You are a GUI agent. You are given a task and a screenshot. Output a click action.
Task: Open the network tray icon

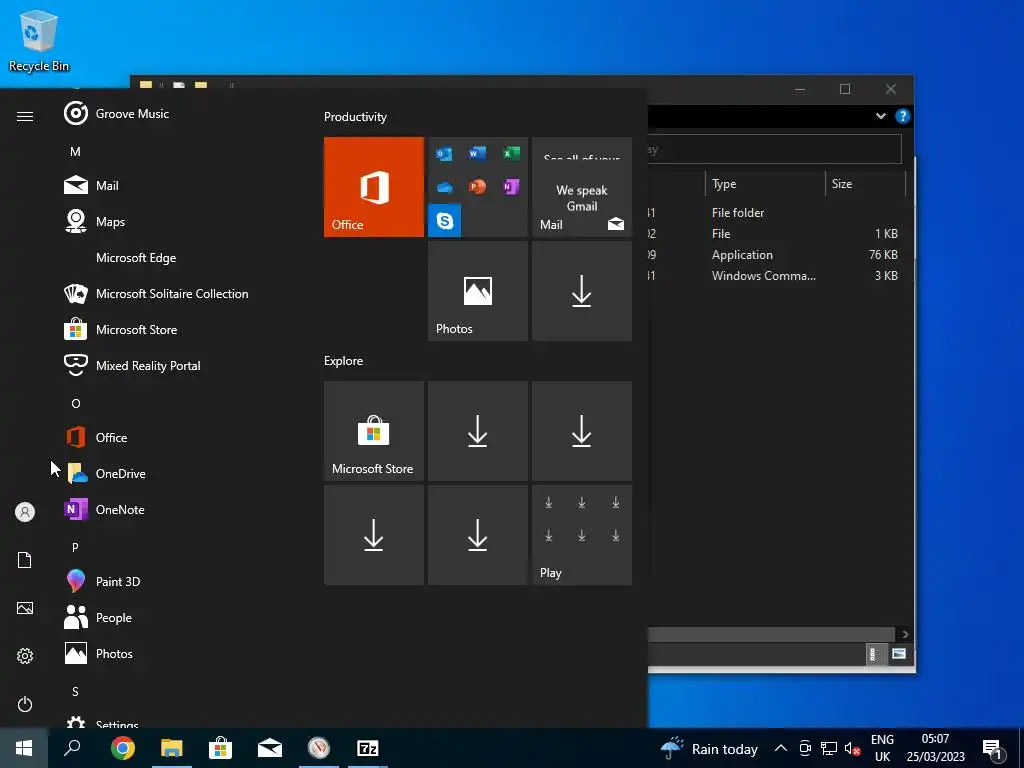pos(829,748)
